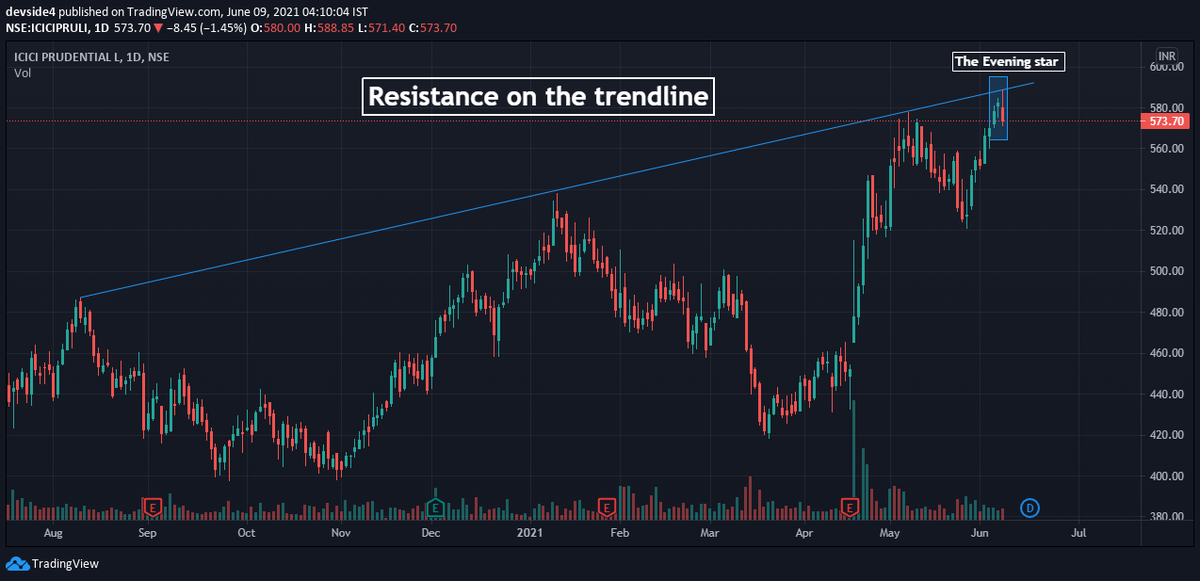This screenshot has width=1200, height=581.
Task: Select the 'Resistance on the trendline' text box
Action: click(539, 97)
